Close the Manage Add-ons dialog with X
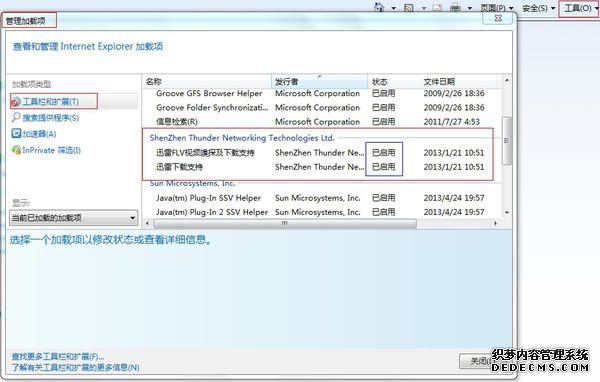The height and width of the screenshot is (382, 600). 498,18
